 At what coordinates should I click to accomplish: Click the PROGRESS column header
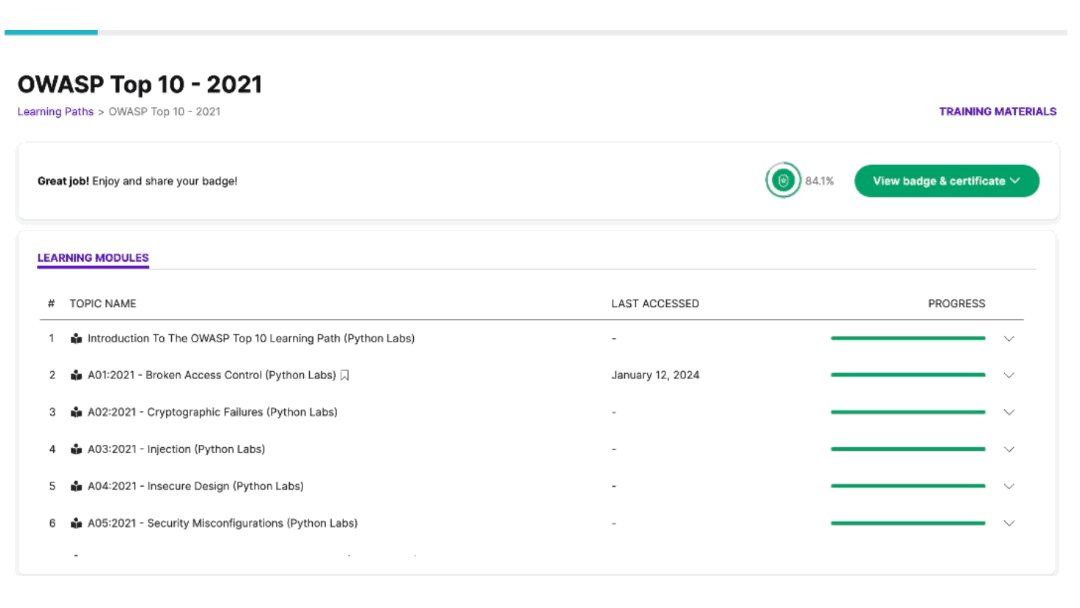957,304
